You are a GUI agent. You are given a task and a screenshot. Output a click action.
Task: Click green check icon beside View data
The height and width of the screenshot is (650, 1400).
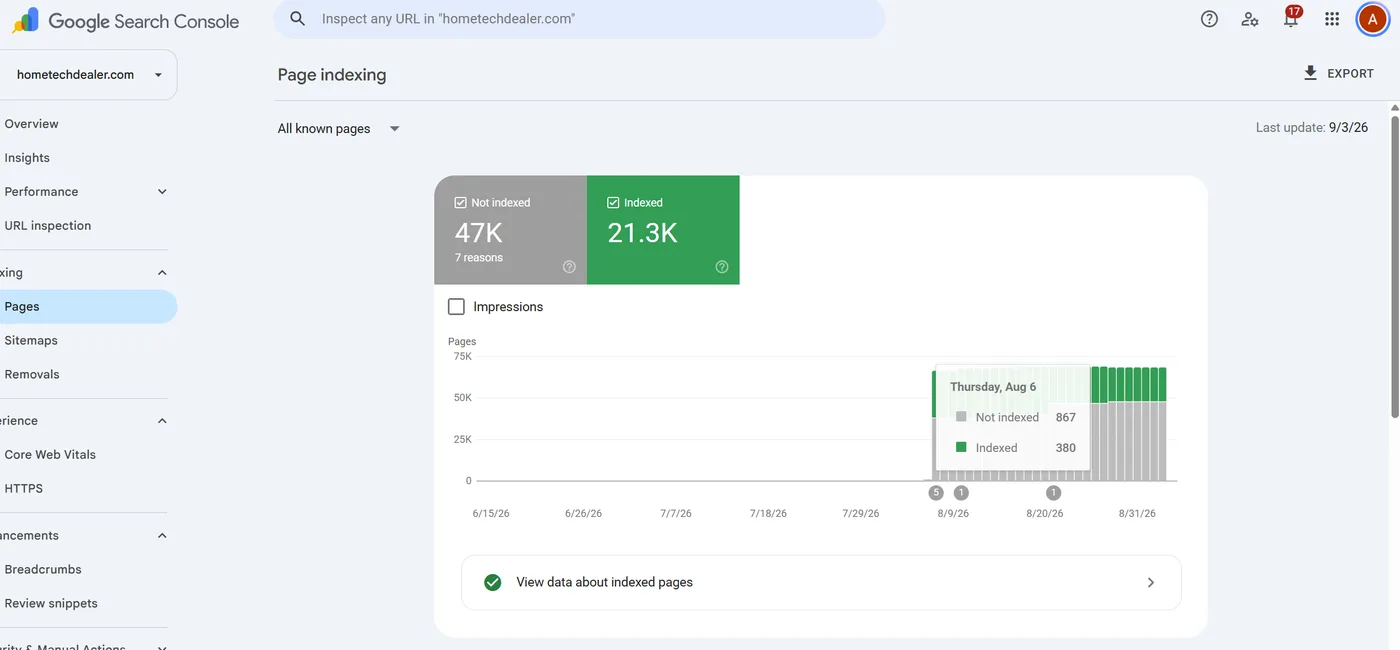pos(492,582)
